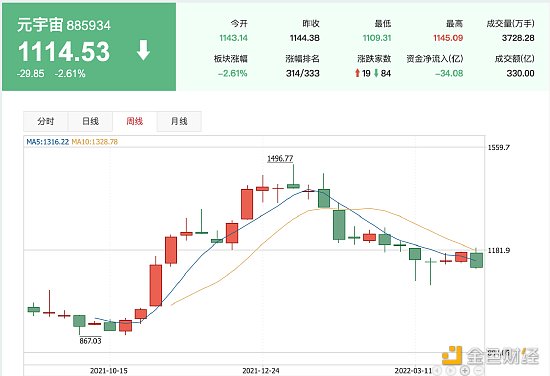Click the 元宇宙 885934 sector title
Screen dimensions: 550x376
[64, 25]
